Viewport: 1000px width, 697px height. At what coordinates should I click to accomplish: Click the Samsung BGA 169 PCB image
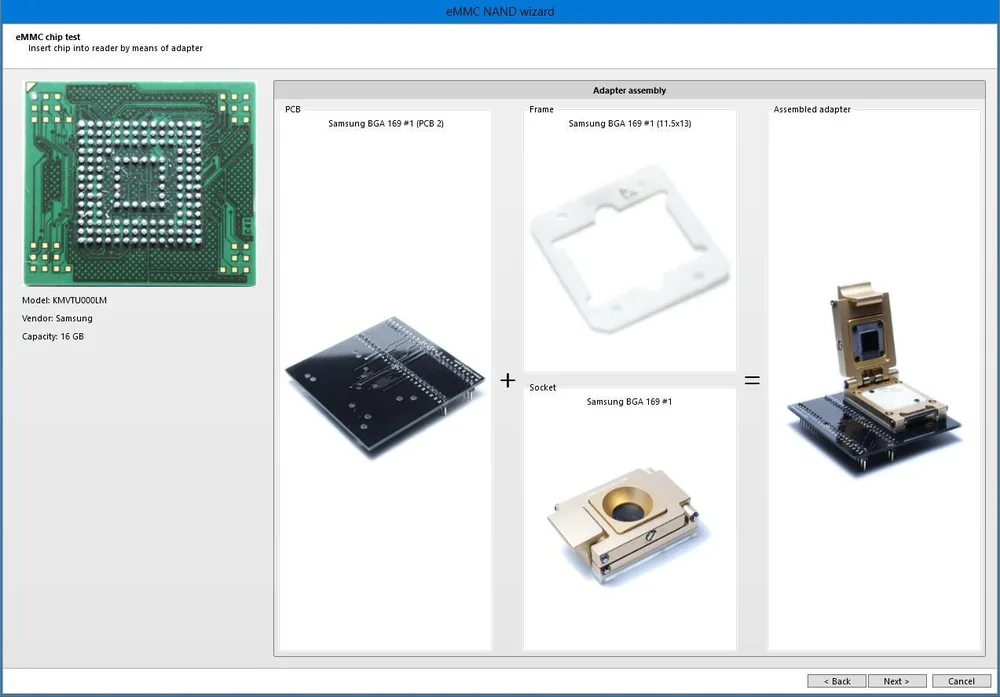point(385,386)
